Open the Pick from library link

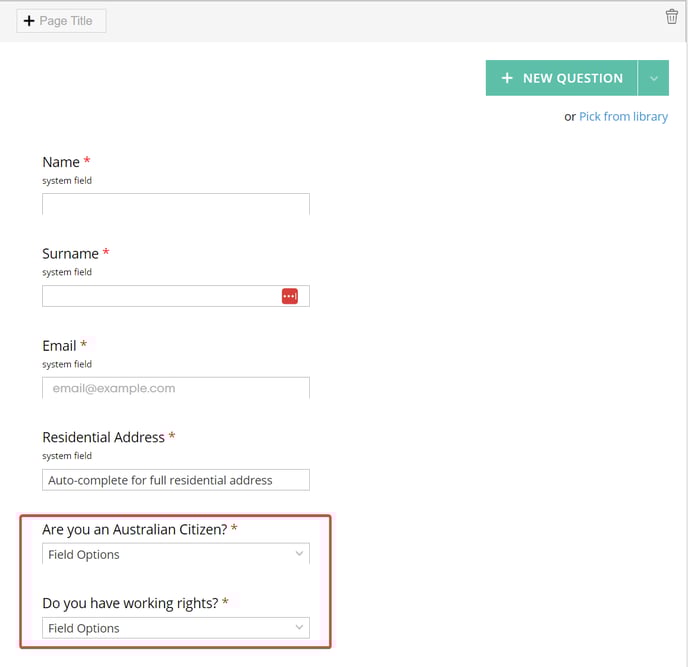point(623,117)
